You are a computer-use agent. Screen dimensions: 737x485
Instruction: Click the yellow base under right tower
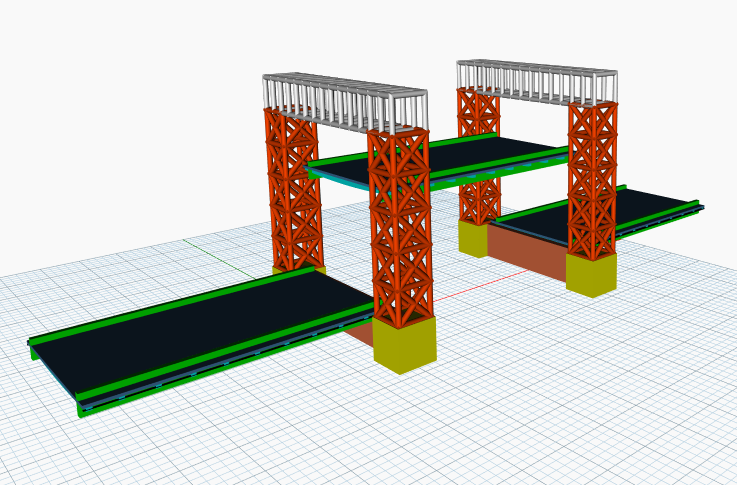coord(591,275)
